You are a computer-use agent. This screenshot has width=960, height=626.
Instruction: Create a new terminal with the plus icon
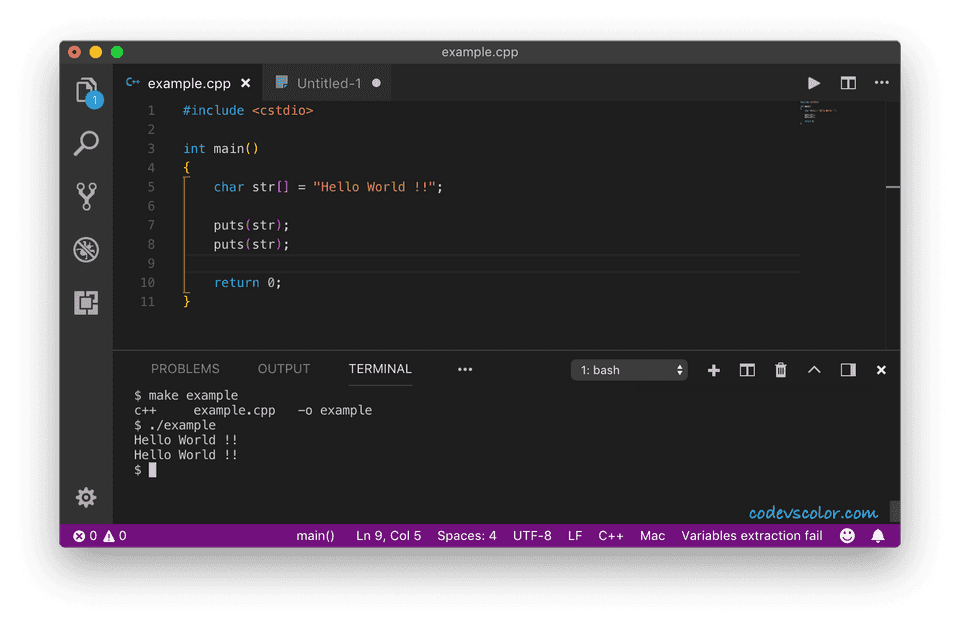click(x=714, y=369)
